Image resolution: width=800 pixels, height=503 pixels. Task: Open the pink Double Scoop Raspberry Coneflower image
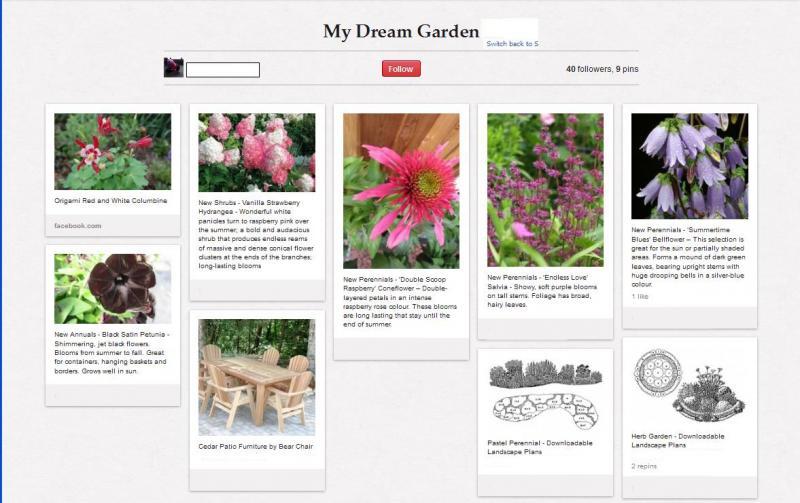pos(401,190)
